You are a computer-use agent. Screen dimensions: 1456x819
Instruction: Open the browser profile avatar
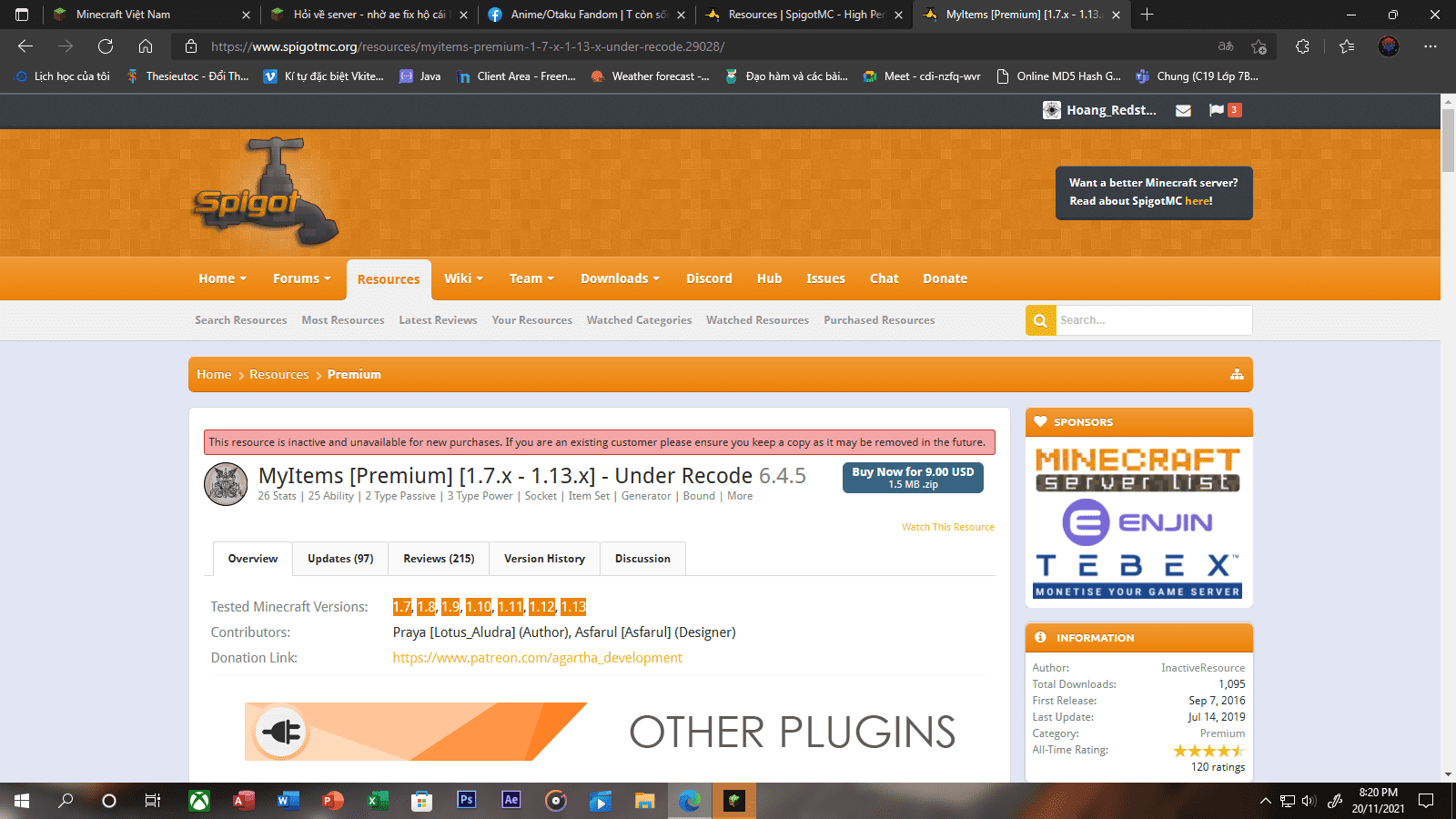(x=1389, y=46)
